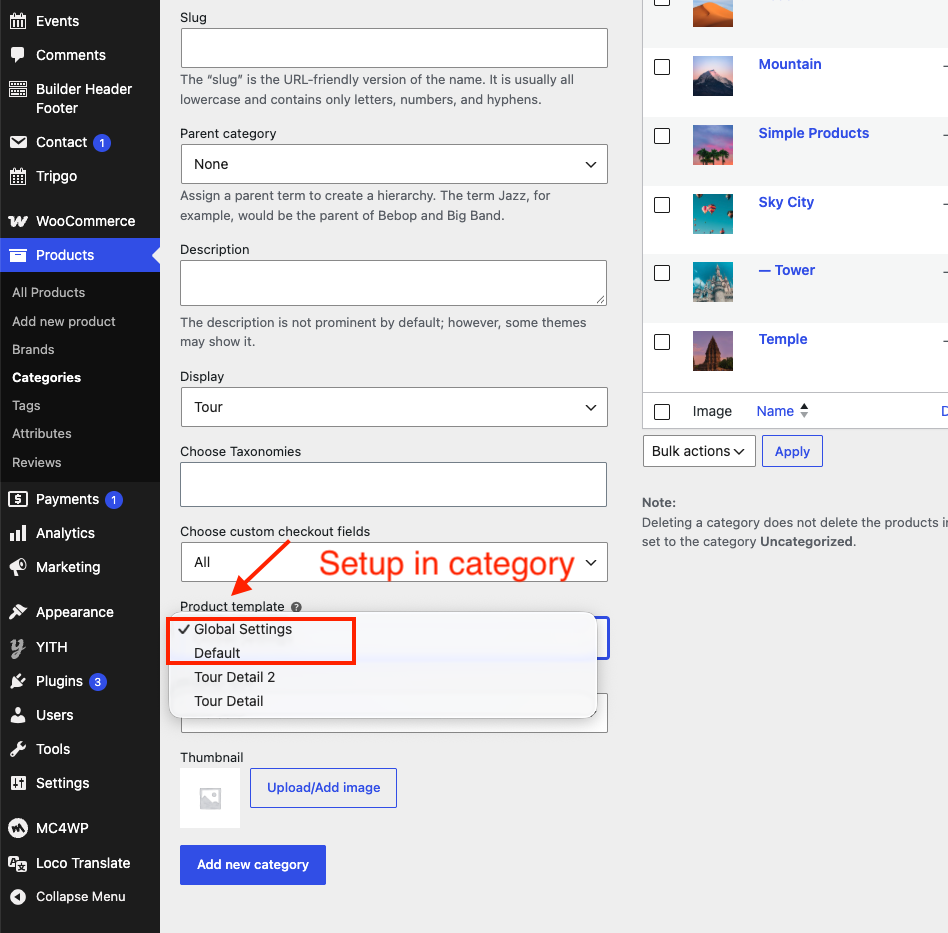The height and width of the screenshot is (933, 948).
Task: Select Global Settings template option
Action: pos(383,629)
